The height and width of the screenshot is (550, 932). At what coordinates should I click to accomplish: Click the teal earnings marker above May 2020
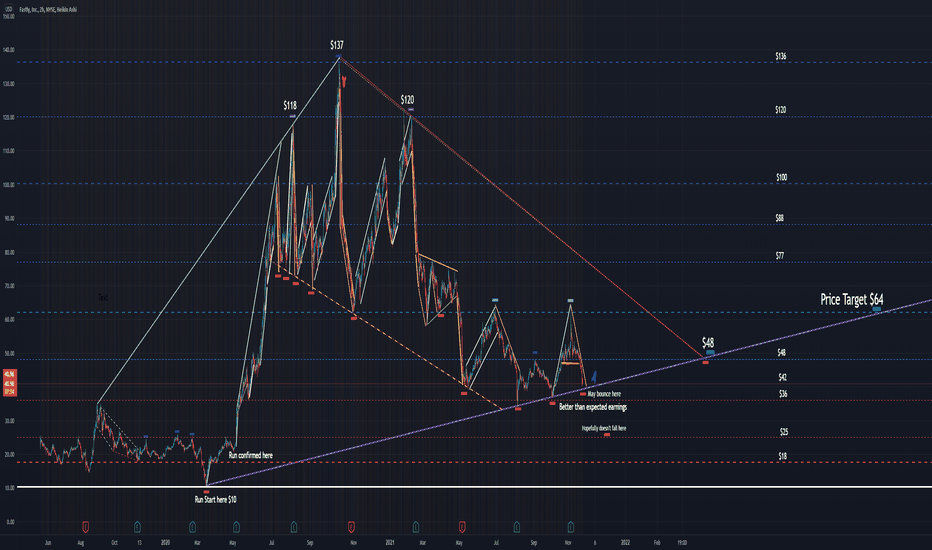click(236, 526)
